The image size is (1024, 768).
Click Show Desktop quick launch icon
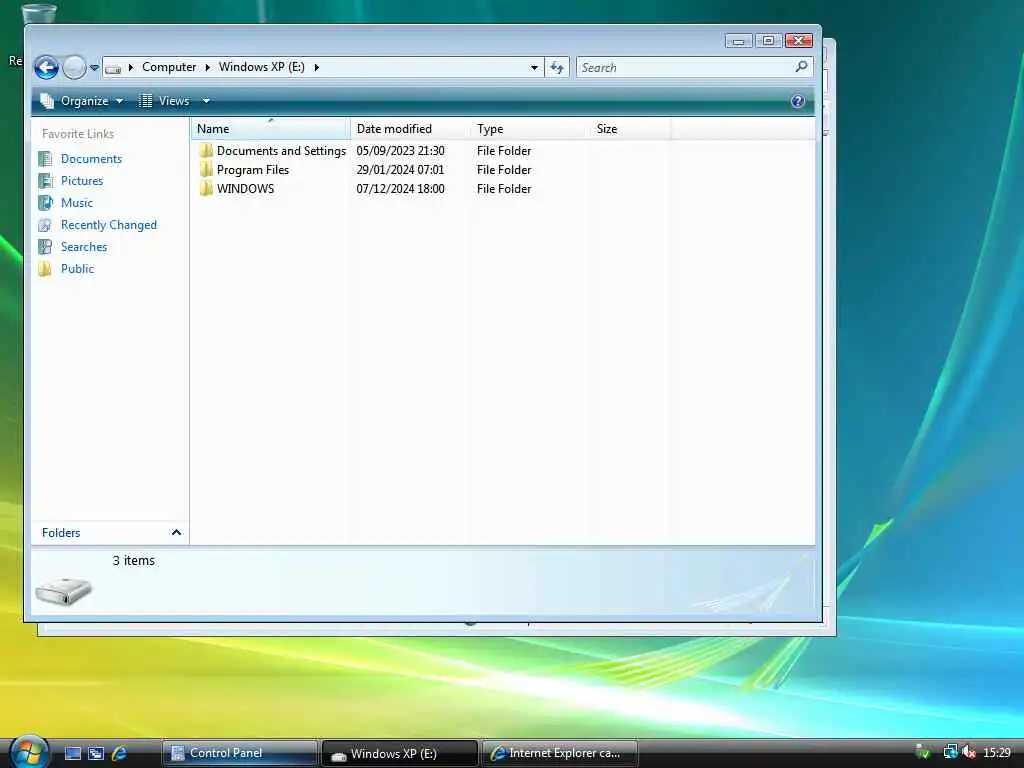point(73,753)
